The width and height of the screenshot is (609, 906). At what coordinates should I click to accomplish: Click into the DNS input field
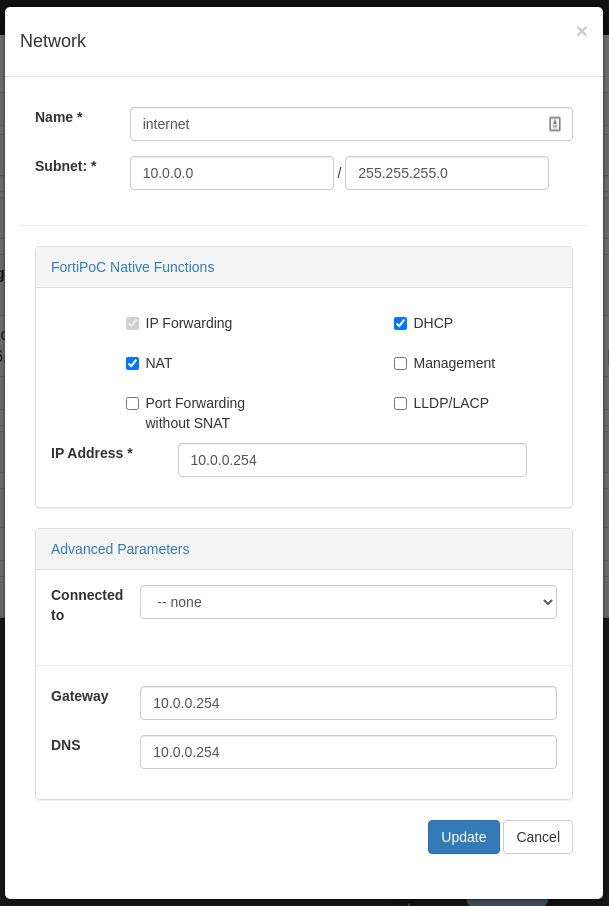pyautogui.click(x=348, y=752)
